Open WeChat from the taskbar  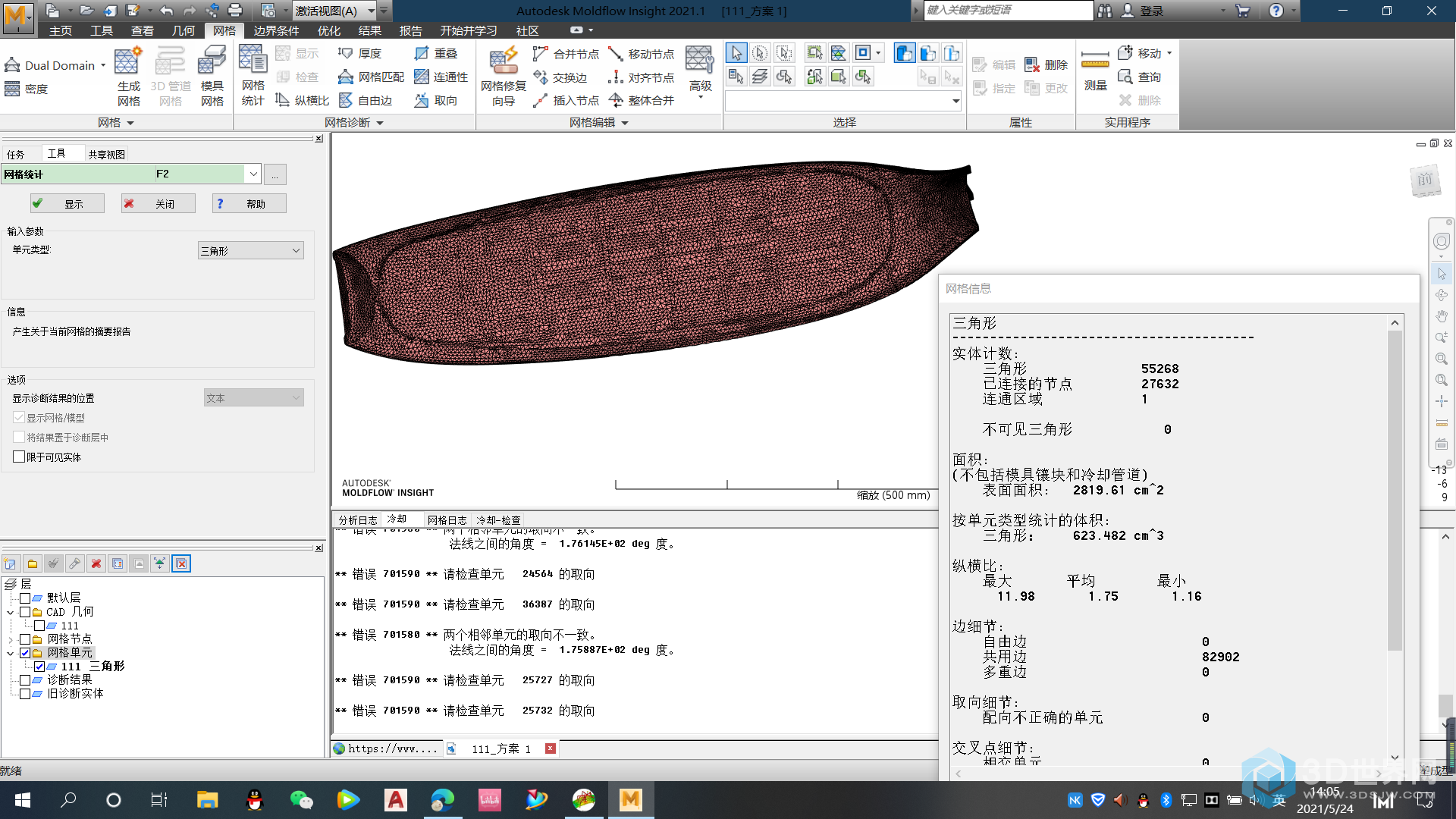point(301,799)
